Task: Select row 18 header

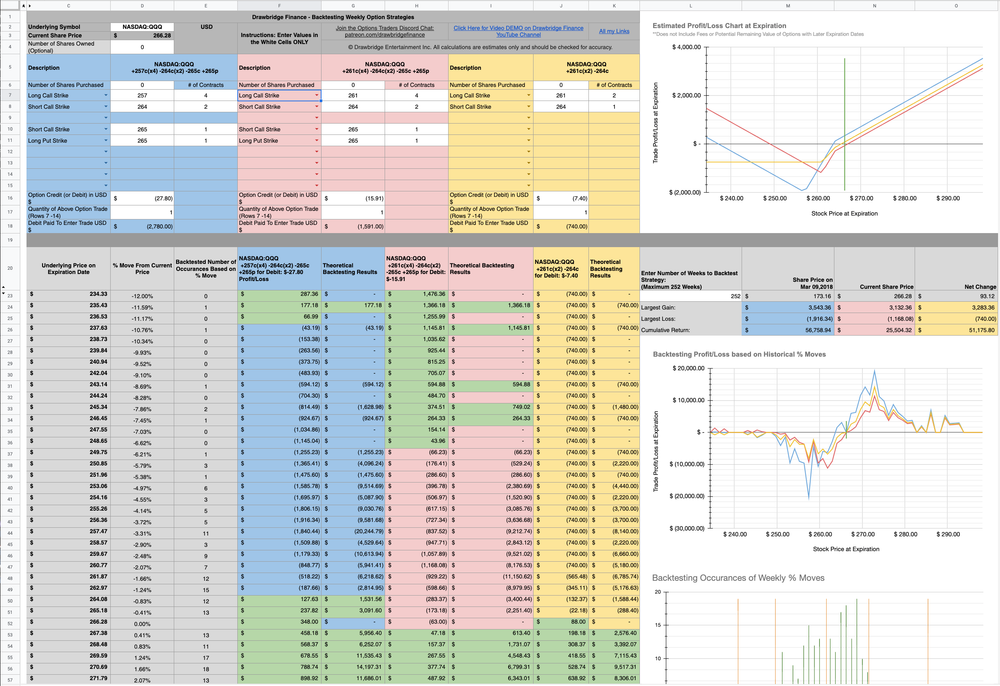Action: pyautogui.click(x=10, y=226)
